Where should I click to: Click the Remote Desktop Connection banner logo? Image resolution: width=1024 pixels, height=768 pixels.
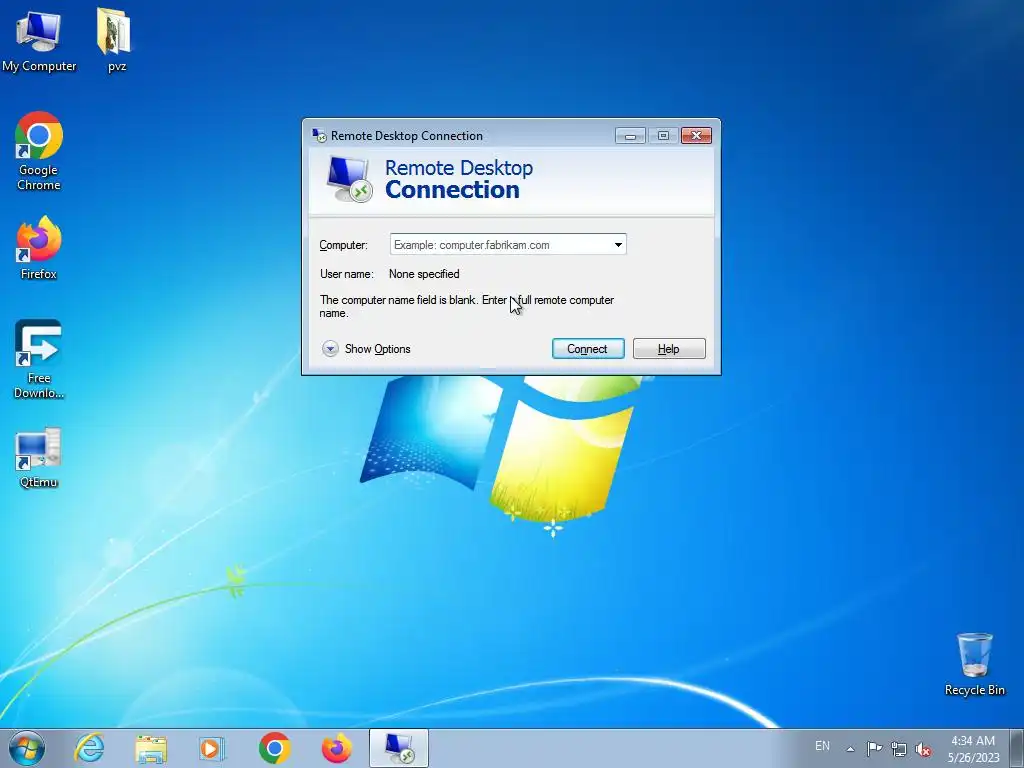click(x=349, y=179)
